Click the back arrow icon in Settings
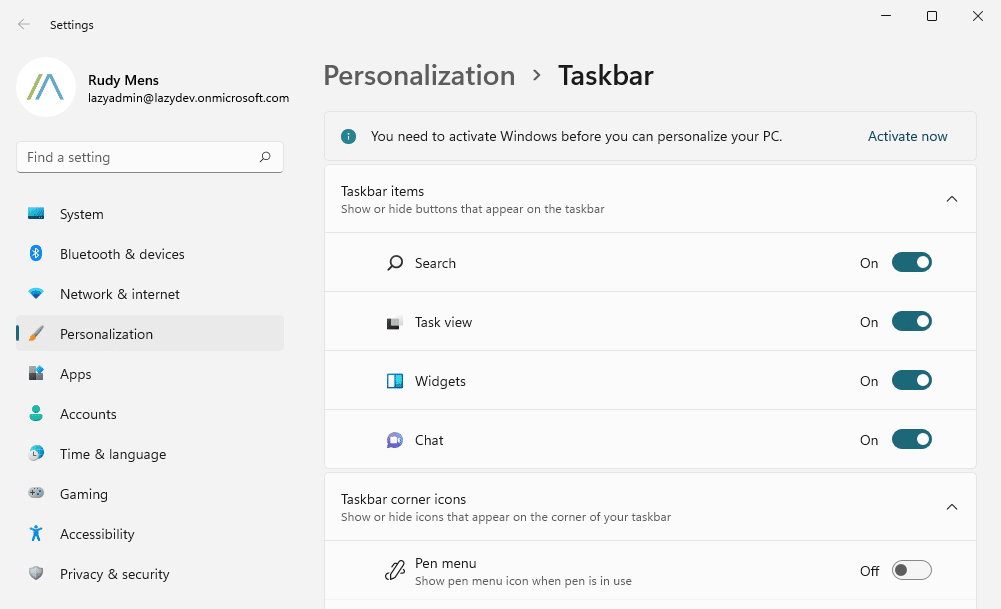 point(24,24)
